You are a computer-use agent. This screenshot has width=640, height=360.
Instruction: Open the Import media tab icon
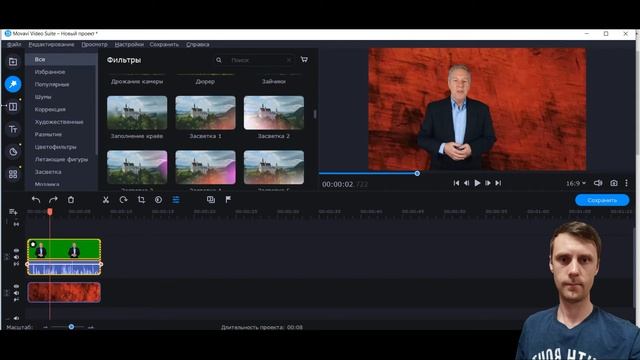tap(13, 62)
